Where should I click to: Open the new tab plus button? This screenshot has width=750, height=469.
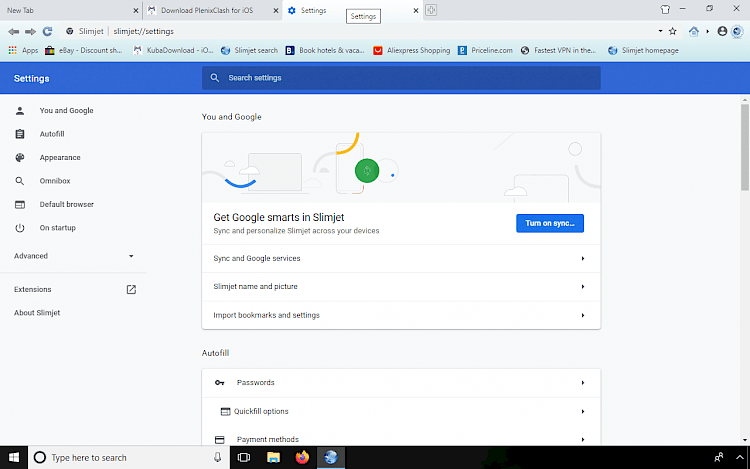pyautogui.click(x=431, y=10)
